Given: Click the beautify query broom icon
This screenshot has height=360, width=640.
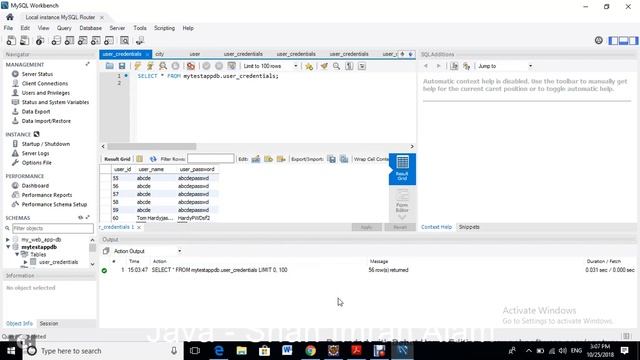Looking at the screenshot, I should click(x=324, y=66).
